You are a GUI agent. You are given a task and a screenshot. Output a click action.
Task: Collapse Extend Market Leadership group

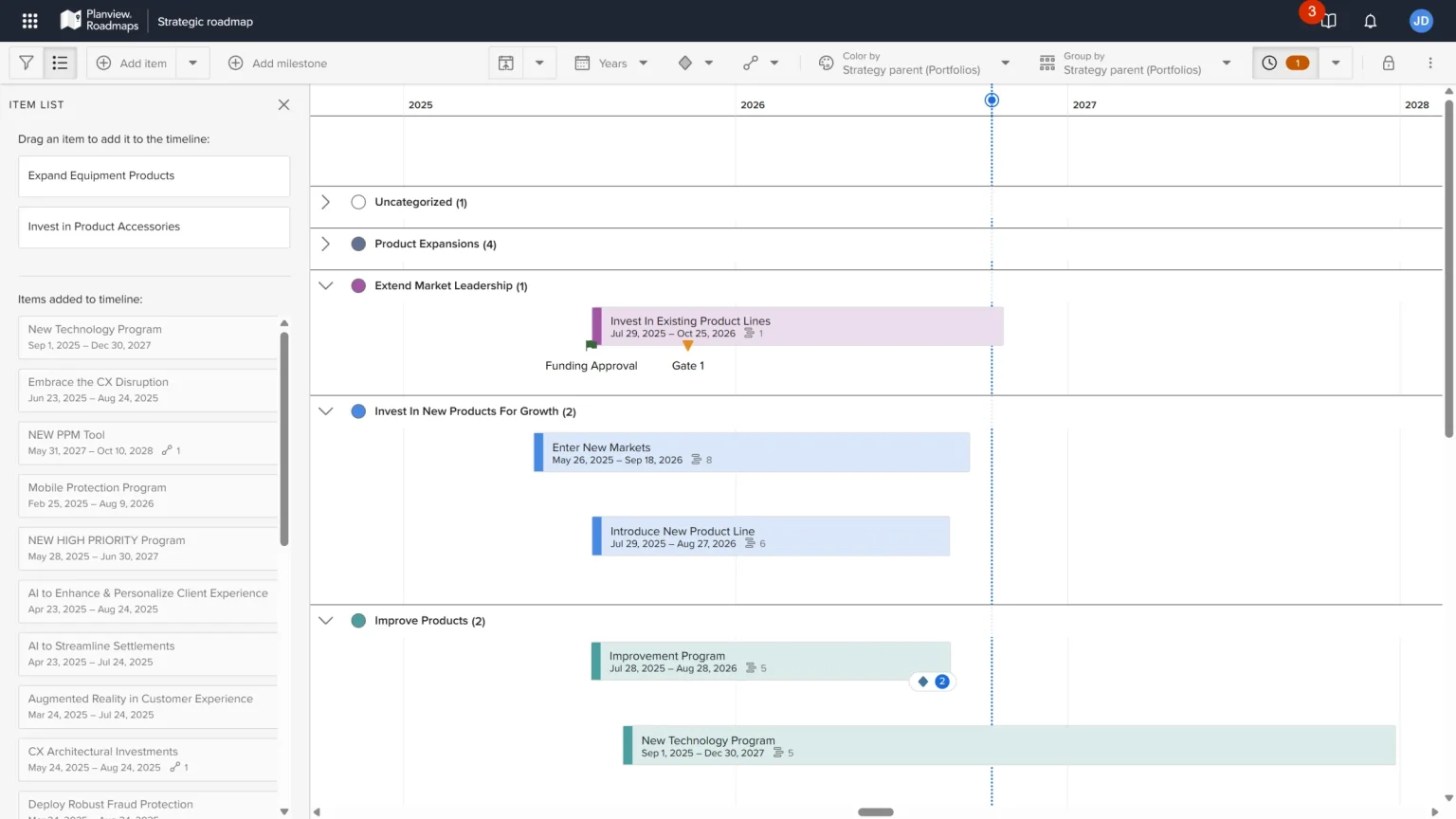point(325,285)
